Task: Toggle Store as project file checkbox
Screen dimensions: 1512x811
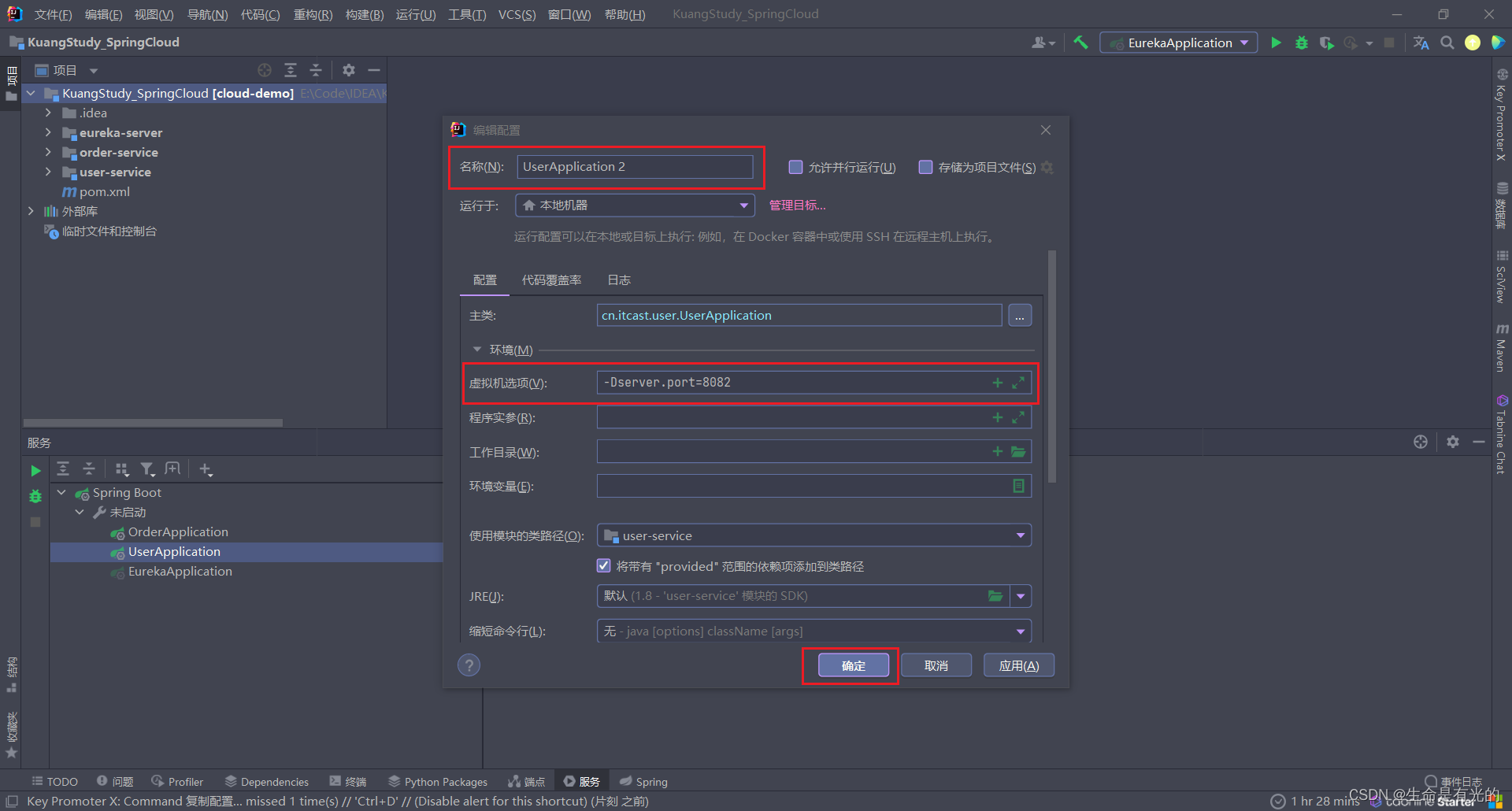Action: (926, 167)
